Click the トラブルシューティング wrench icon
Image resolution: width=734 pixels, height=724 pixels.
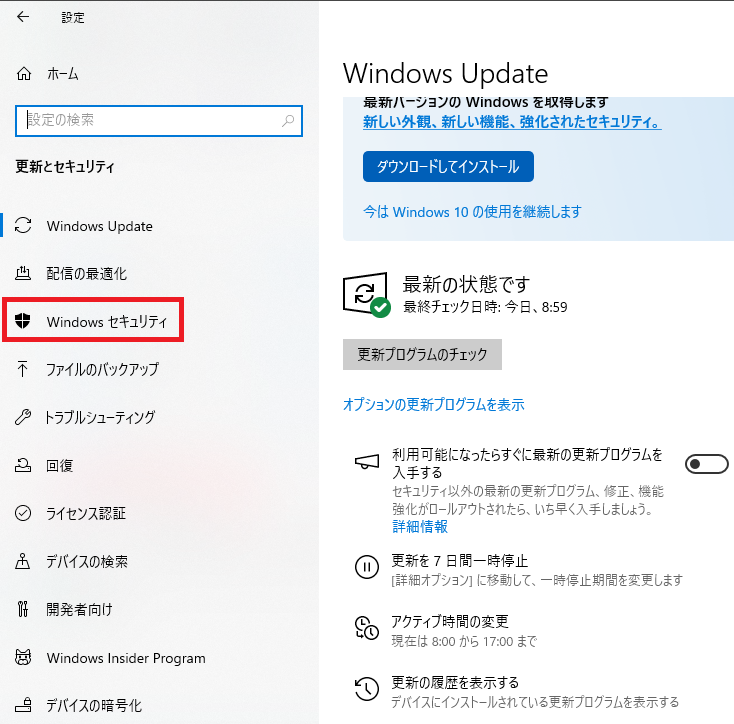click(24, 418)
